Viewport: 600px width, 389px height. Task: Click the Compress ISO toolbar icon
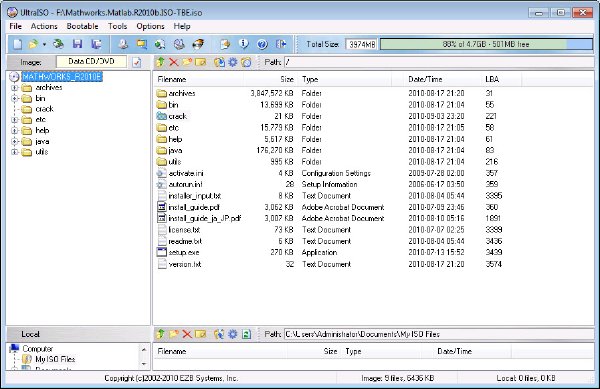pos(142,44)
